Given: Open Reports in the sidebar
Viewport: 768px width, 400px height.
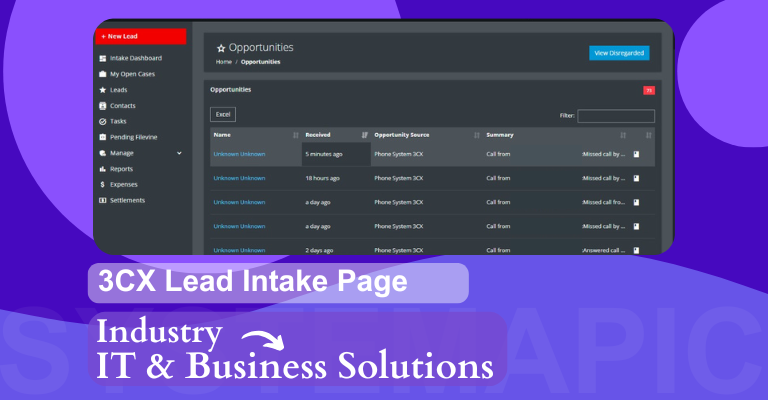Looking at the screenshot, I should pos(121,169).
